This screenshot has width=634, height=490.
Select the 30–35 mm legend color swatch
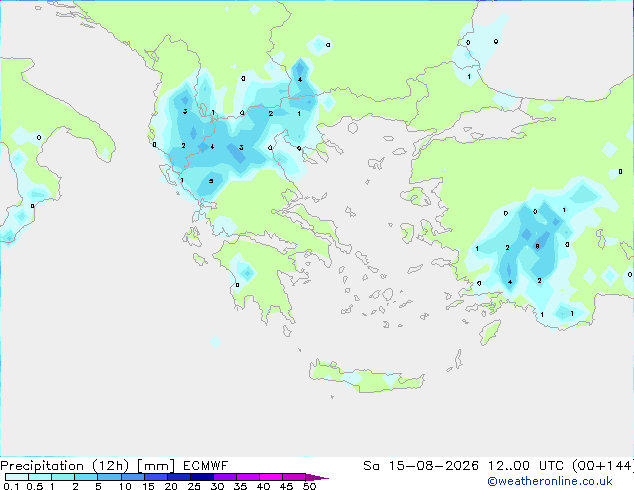[225, 477]
